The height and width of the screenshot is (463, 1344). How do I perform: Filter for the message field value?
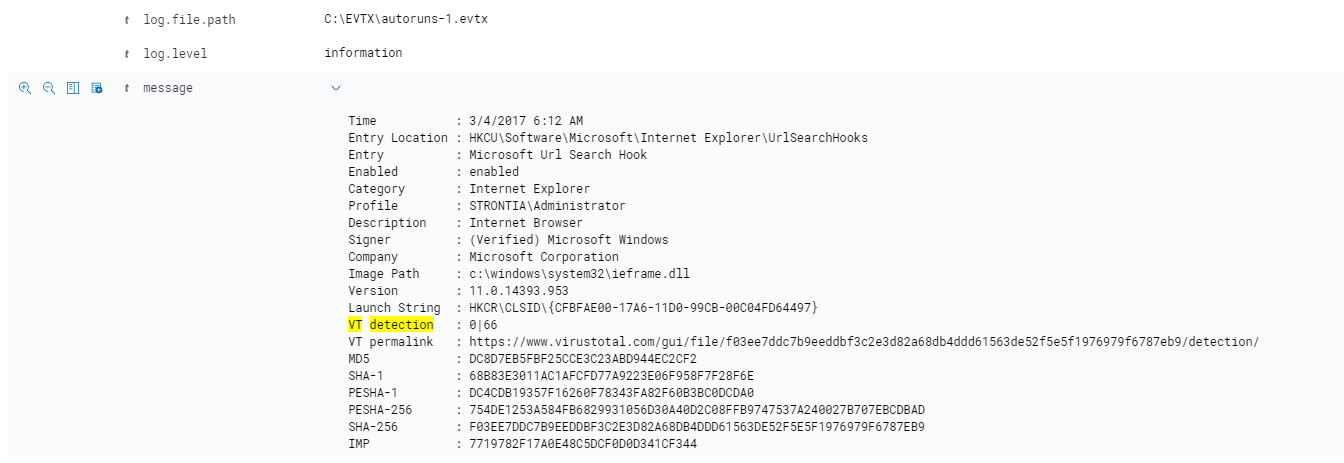tap(25, 88)
